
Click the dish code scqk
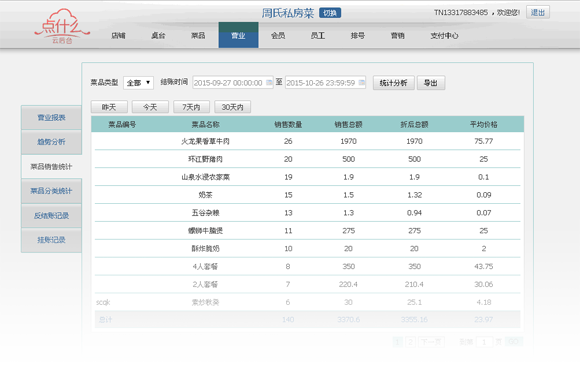coord(103,302)
